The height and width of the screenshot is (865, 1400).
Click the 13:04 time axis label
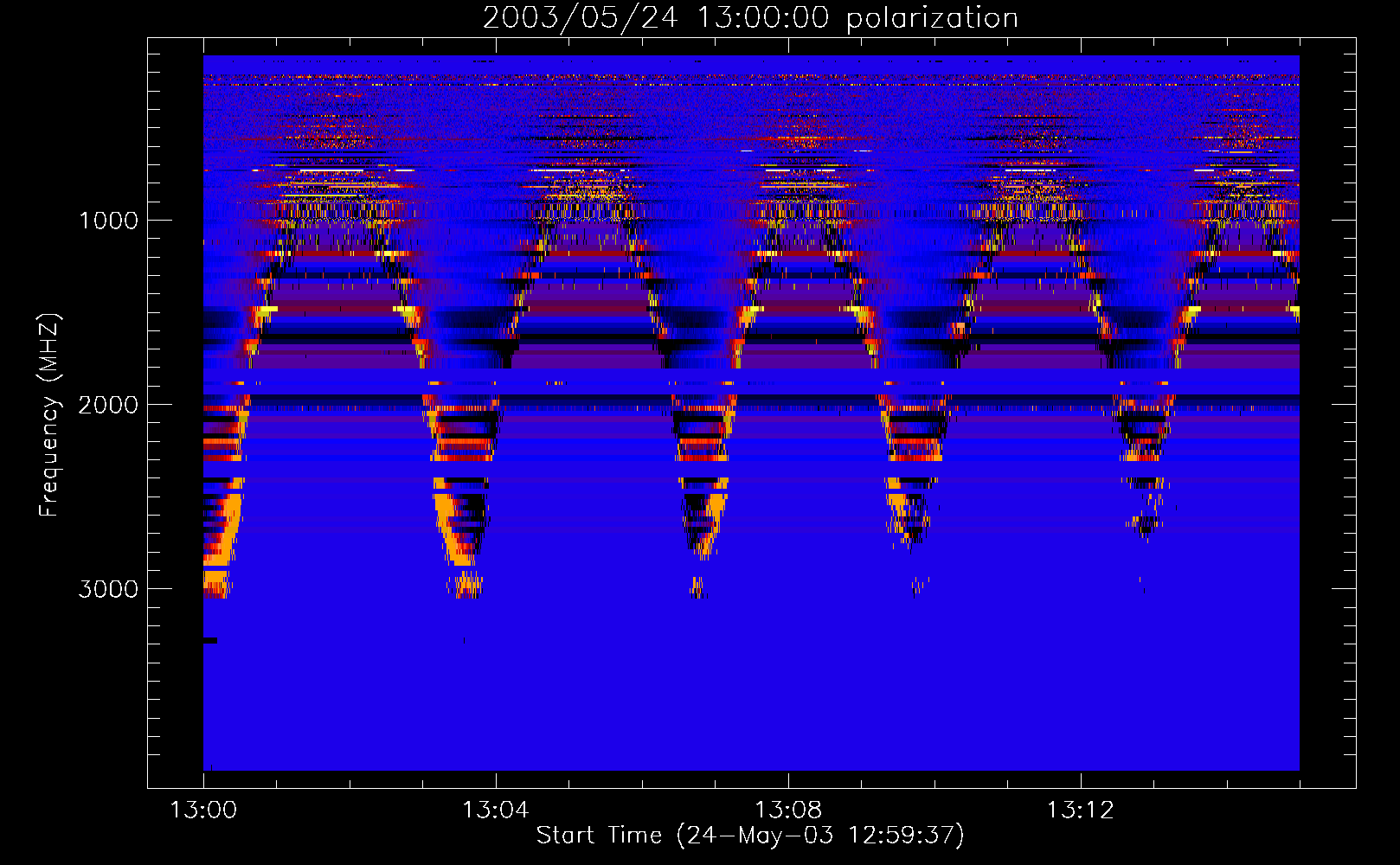point(496,811)
